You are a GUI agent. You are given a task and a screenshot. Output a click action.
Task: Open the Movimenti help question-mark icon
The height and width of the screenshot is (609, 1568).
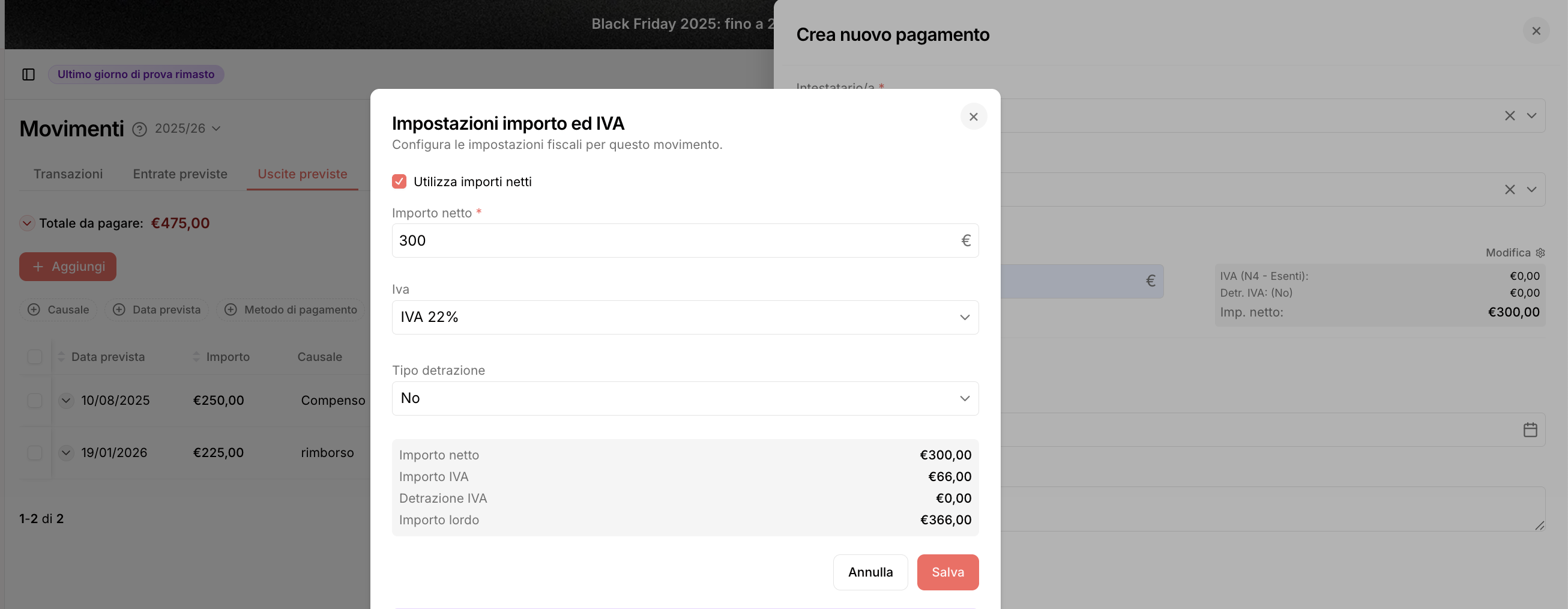pos(139,129)
